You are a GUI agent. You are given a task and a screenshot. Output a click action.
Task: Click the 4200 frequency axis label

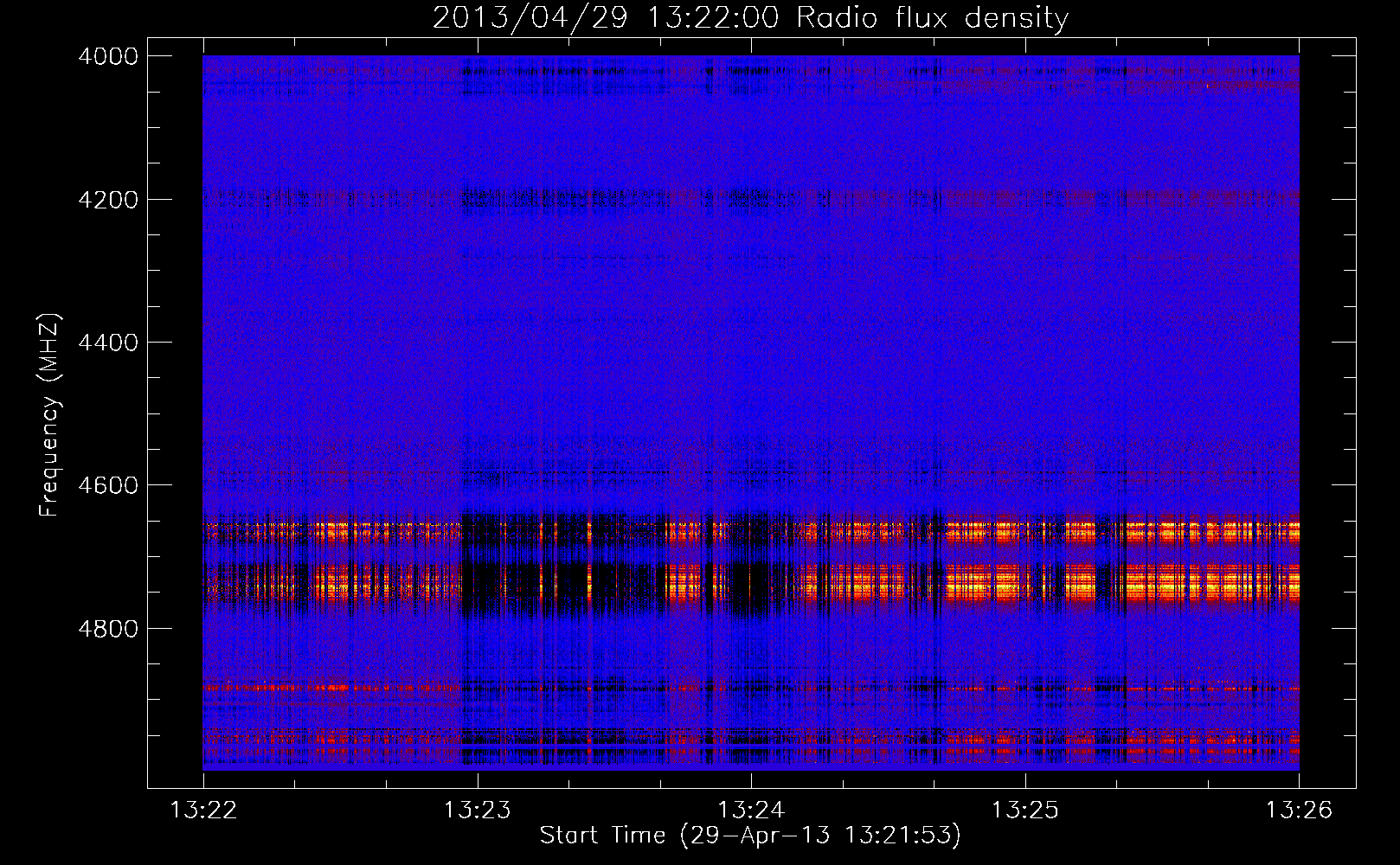coord(108,200)
